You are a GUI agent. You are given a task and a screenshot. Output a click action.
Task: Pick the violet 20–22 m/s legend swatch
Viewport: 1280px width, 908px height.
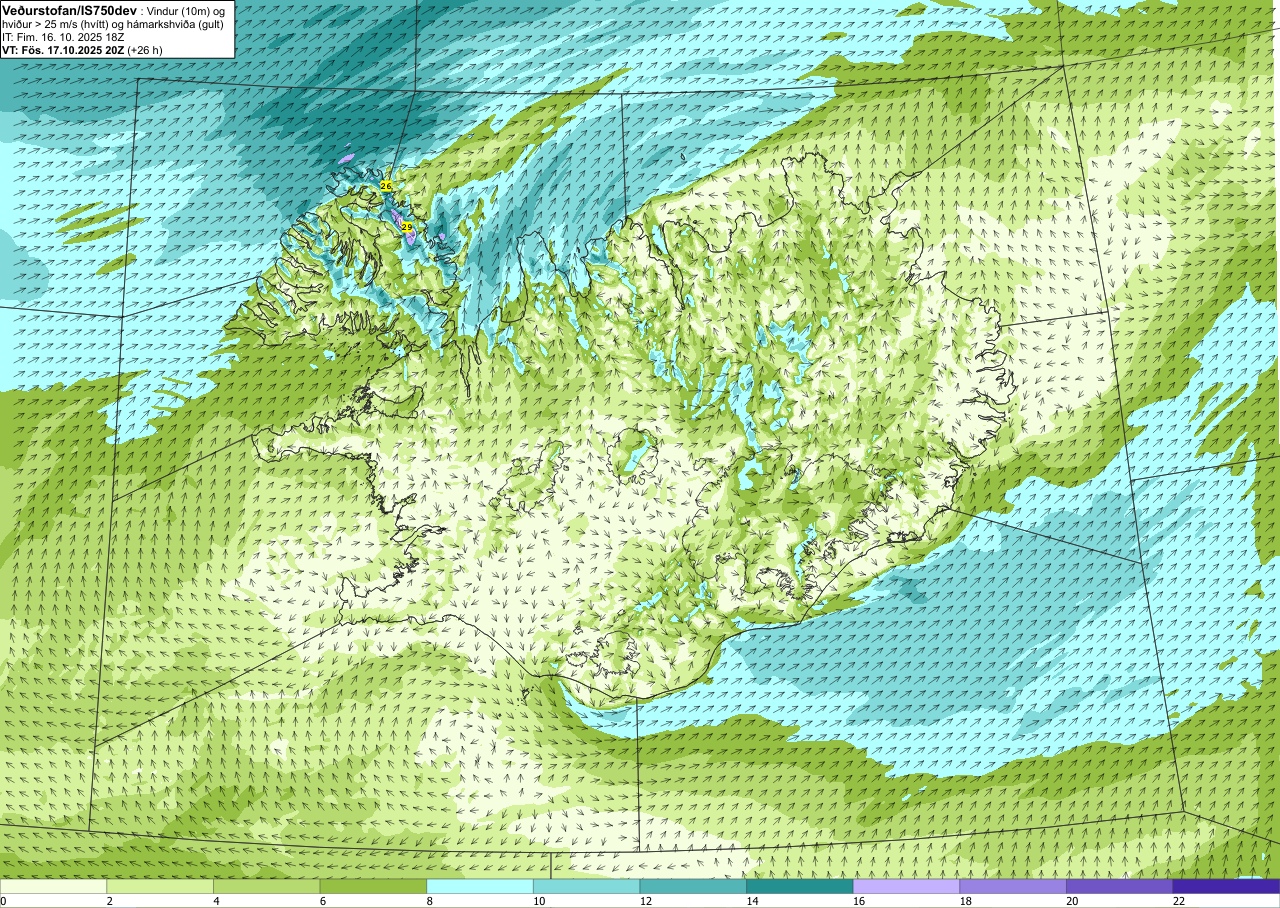click(x=1120, y=886)
